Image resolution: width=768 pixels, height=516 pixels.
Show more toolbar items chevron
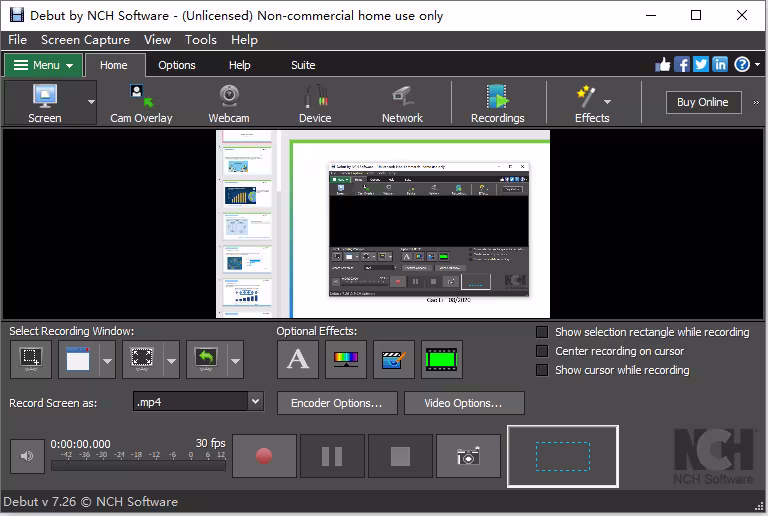756,102
